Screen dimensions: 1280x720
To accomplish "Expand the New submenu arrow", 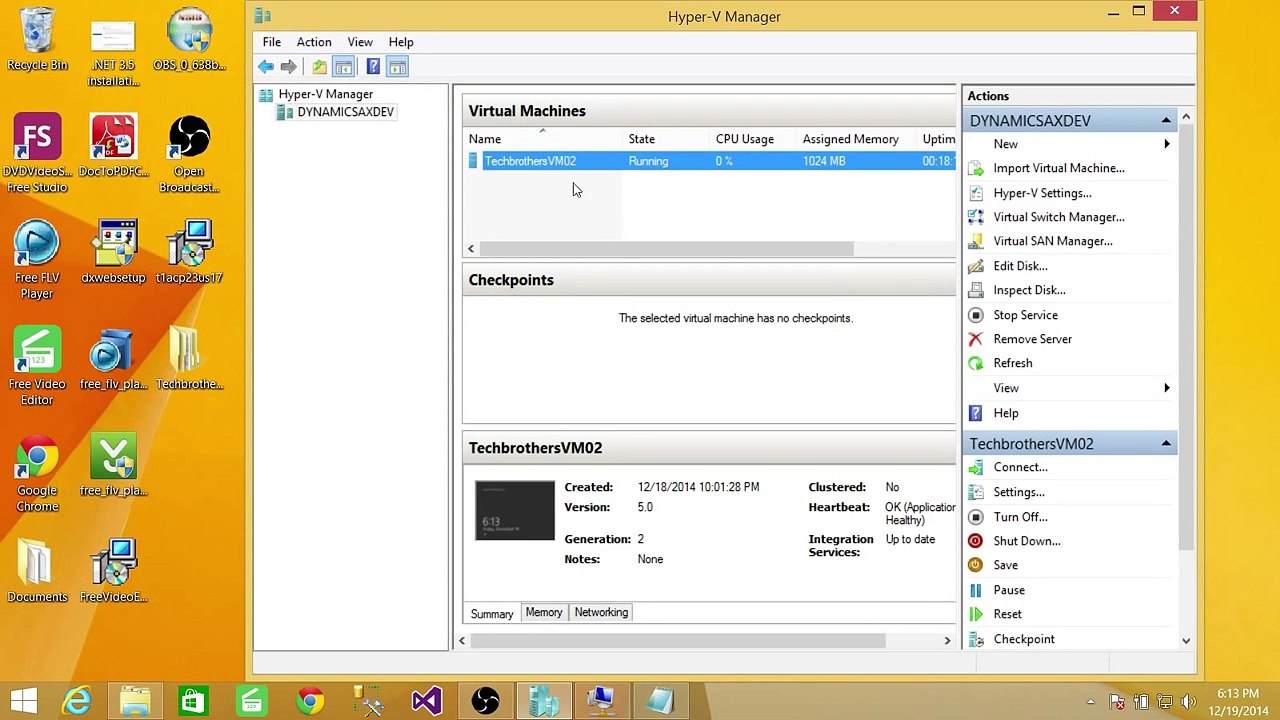I will click(x=1166, y=144).
